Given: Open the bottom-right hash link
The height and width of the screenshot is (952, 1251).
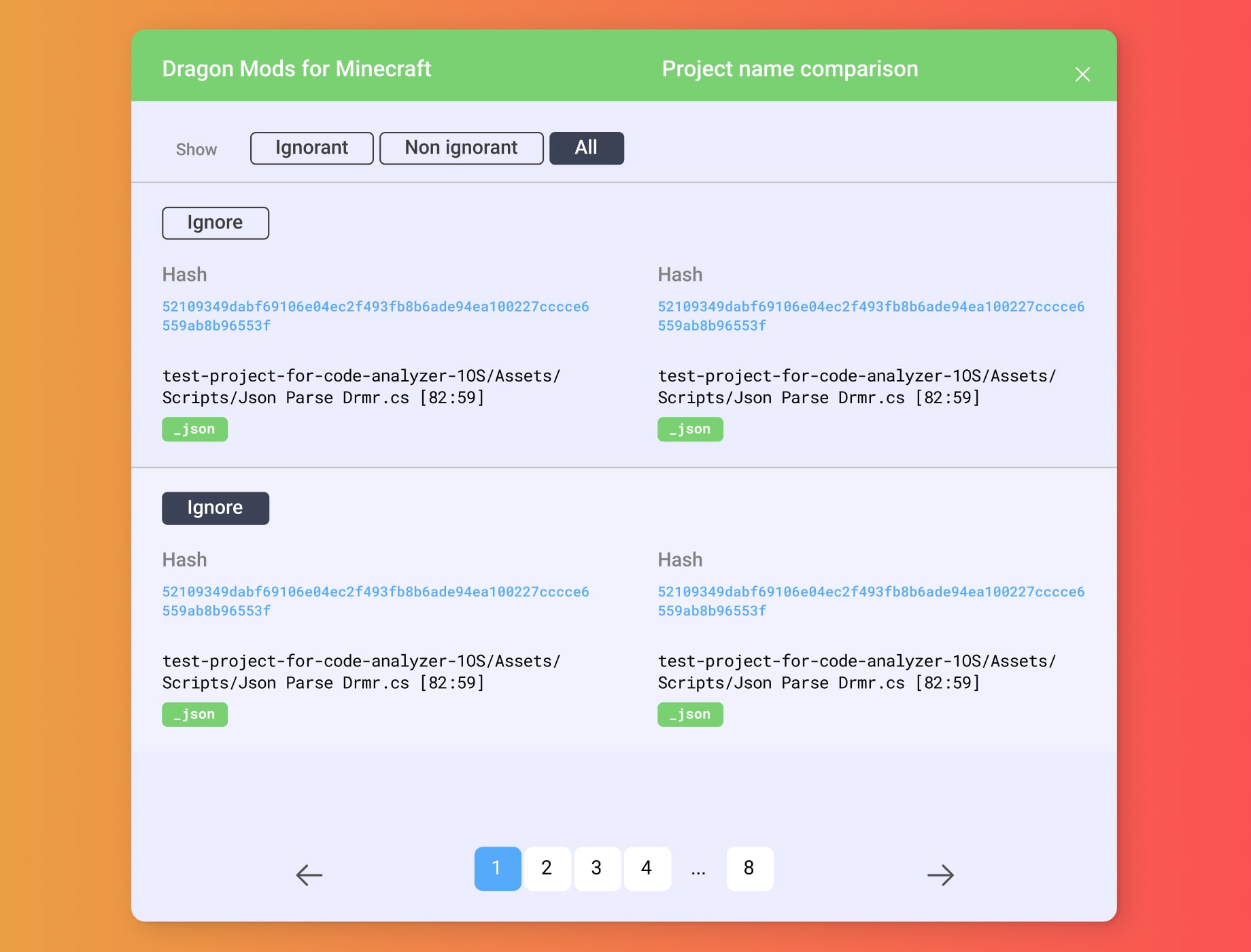Looking at the screenshot, I should 871,601.
